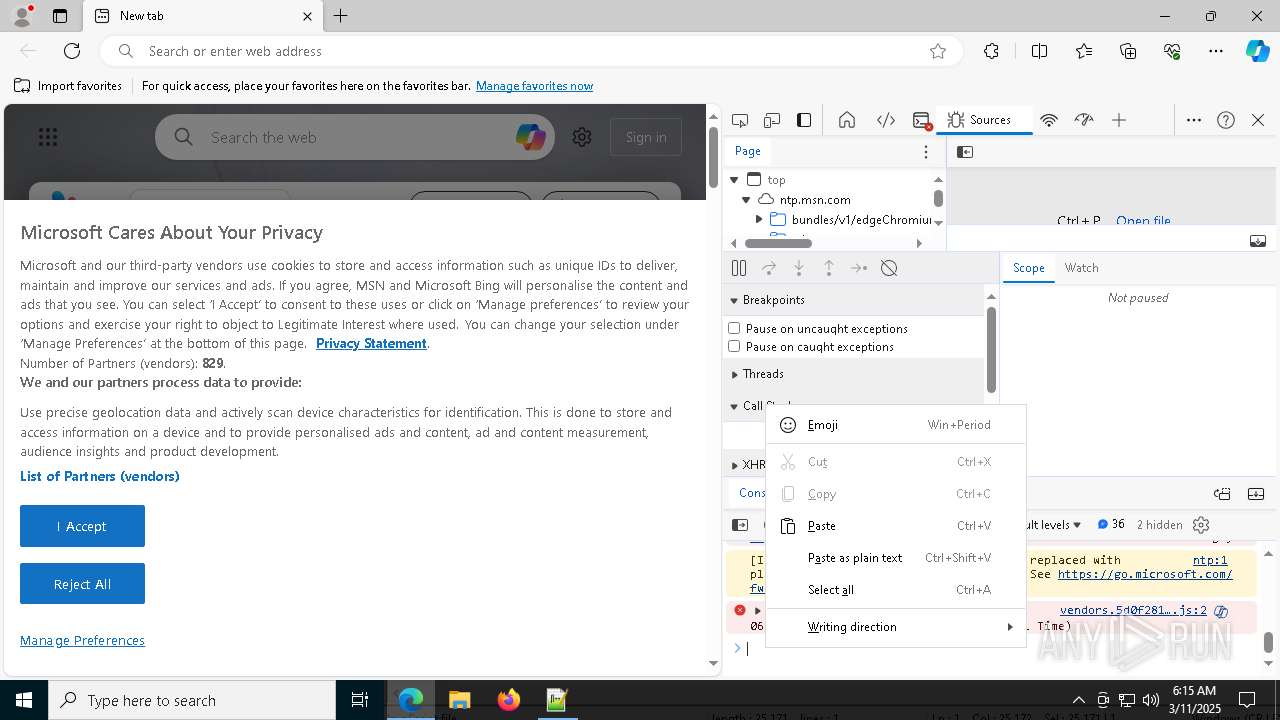
Task: Click the favorites star in address bar
Action: [938, 51]
